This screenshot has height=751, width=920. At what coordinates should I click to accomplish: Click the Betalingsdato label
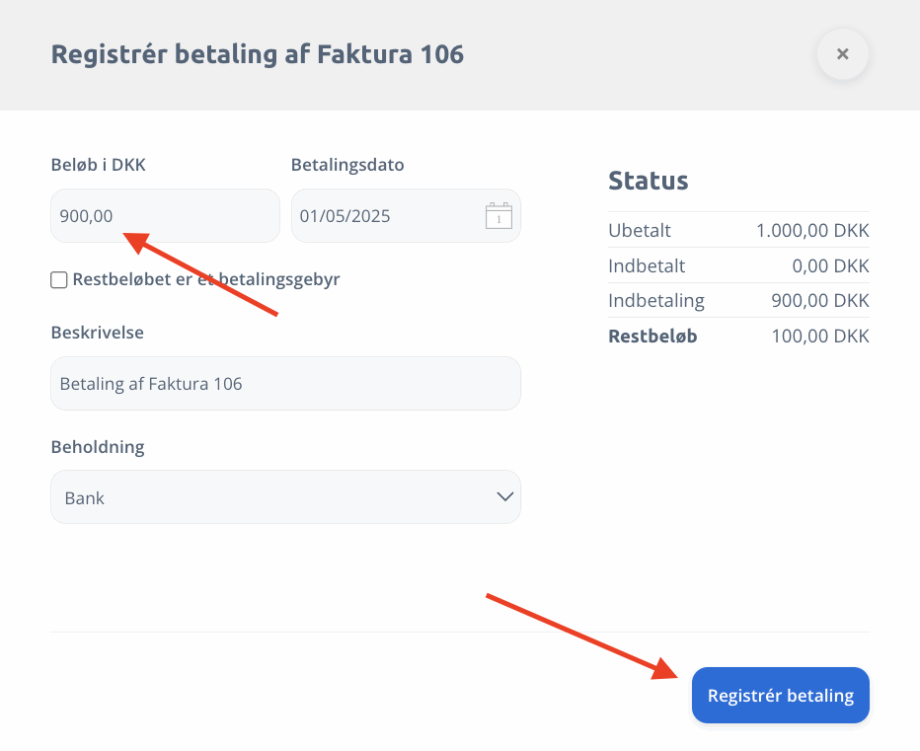click(347, 165)
